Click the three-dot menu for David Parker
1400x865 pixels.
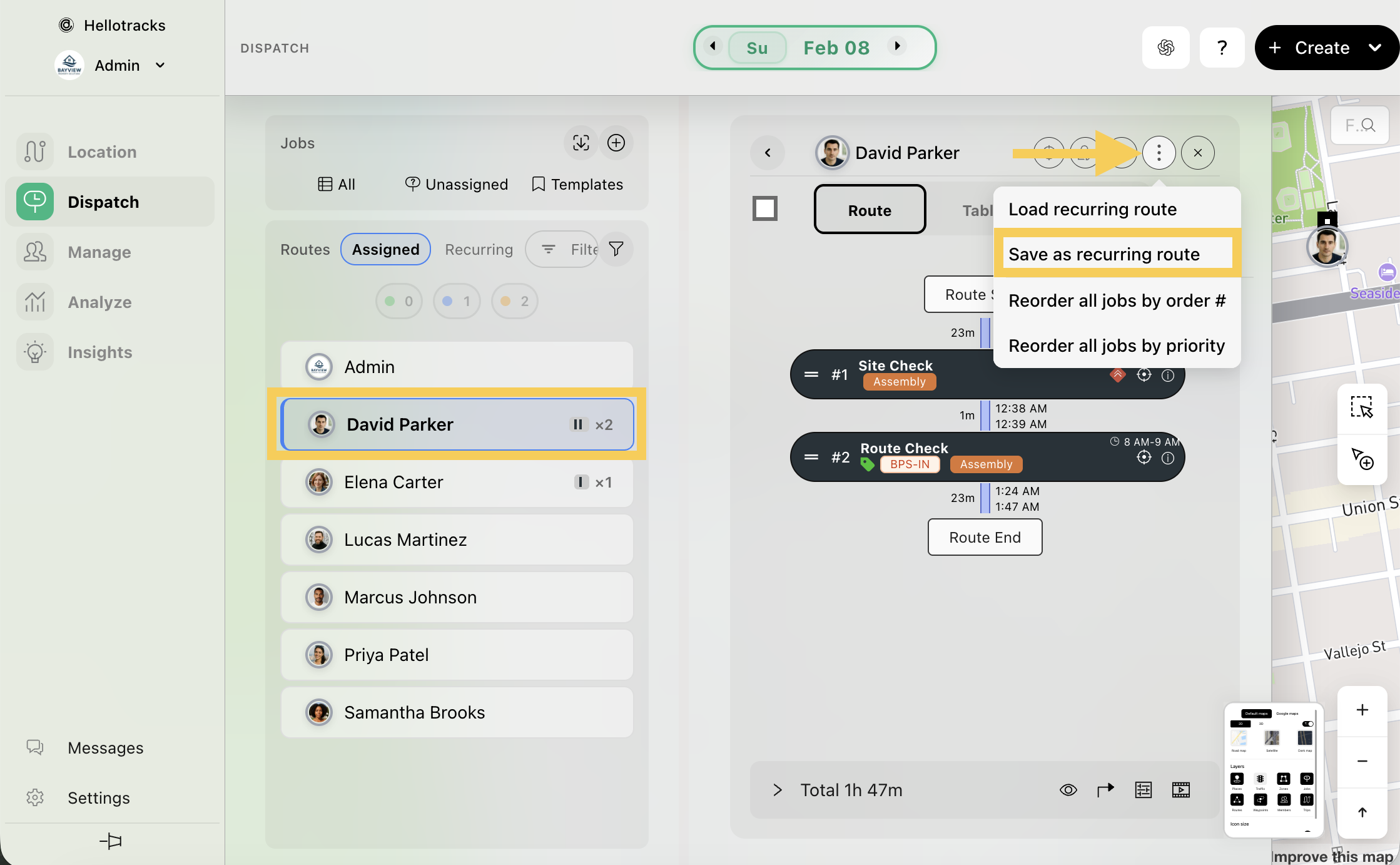click(x=1159, y=153)
